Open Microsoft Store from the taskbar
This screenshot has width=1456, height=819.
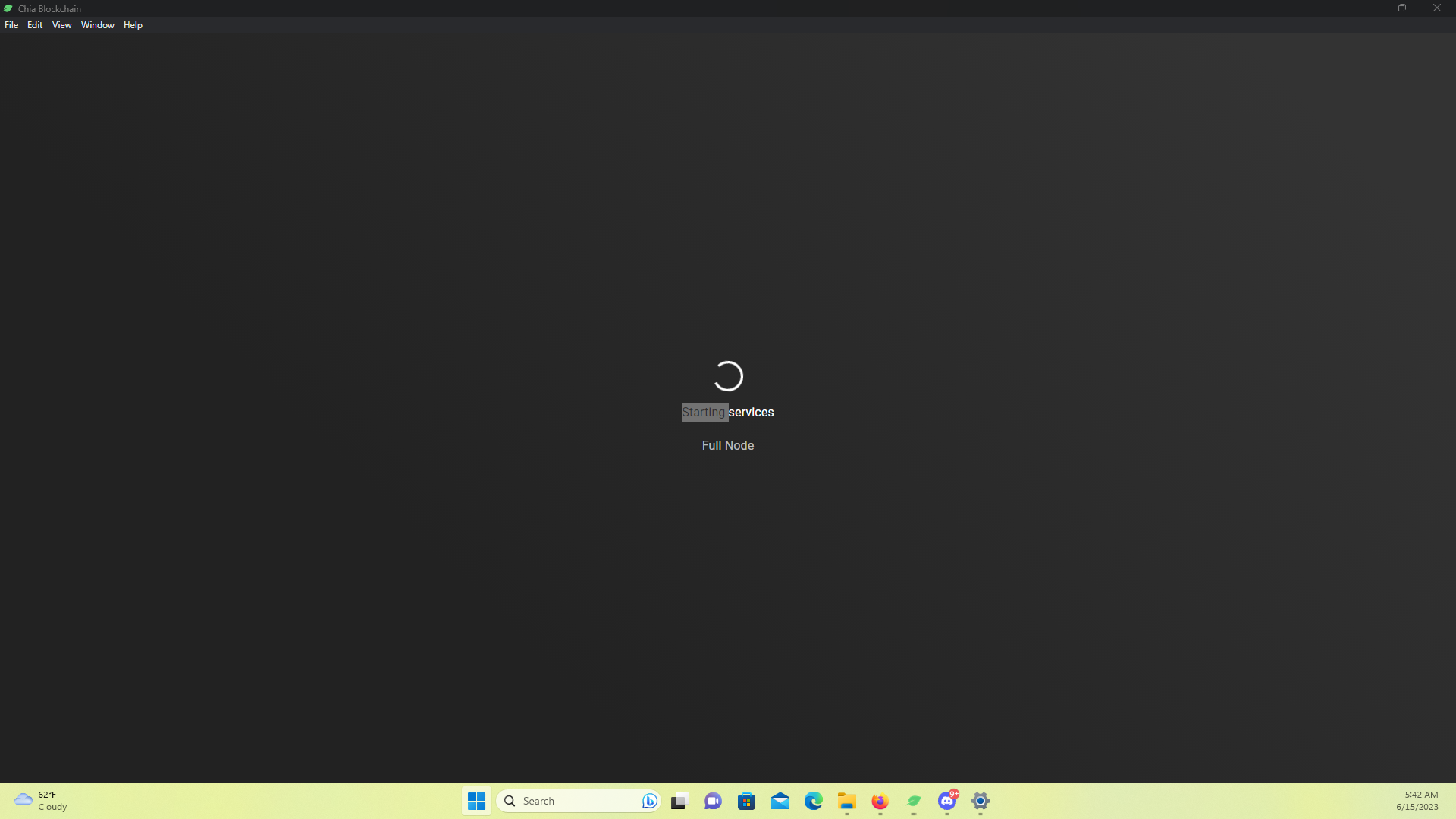tap(746, 801)
